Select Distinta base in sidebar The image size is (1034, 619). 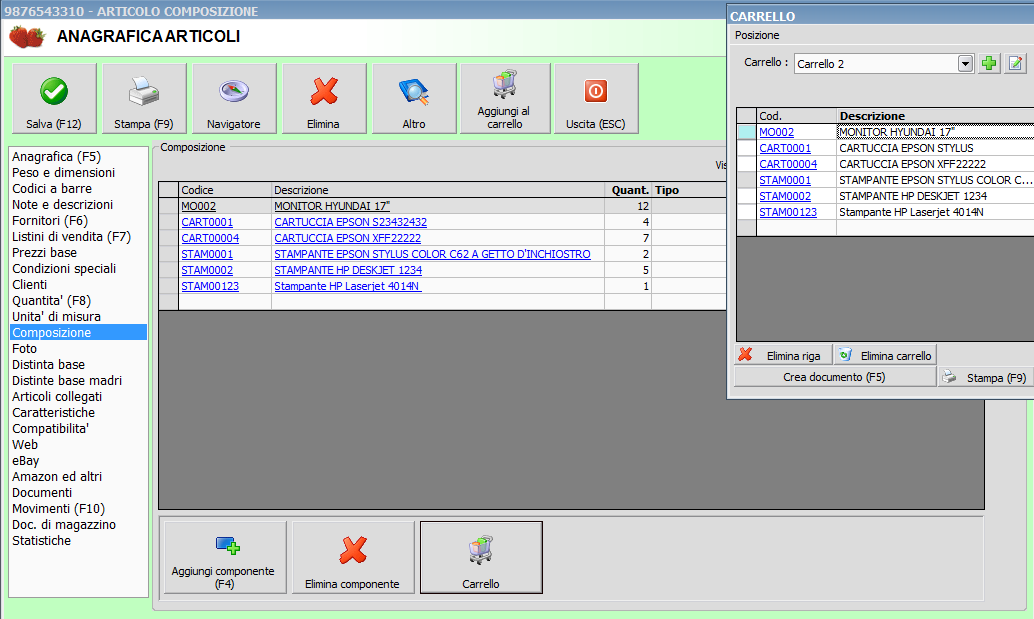(x=48, y=365)
